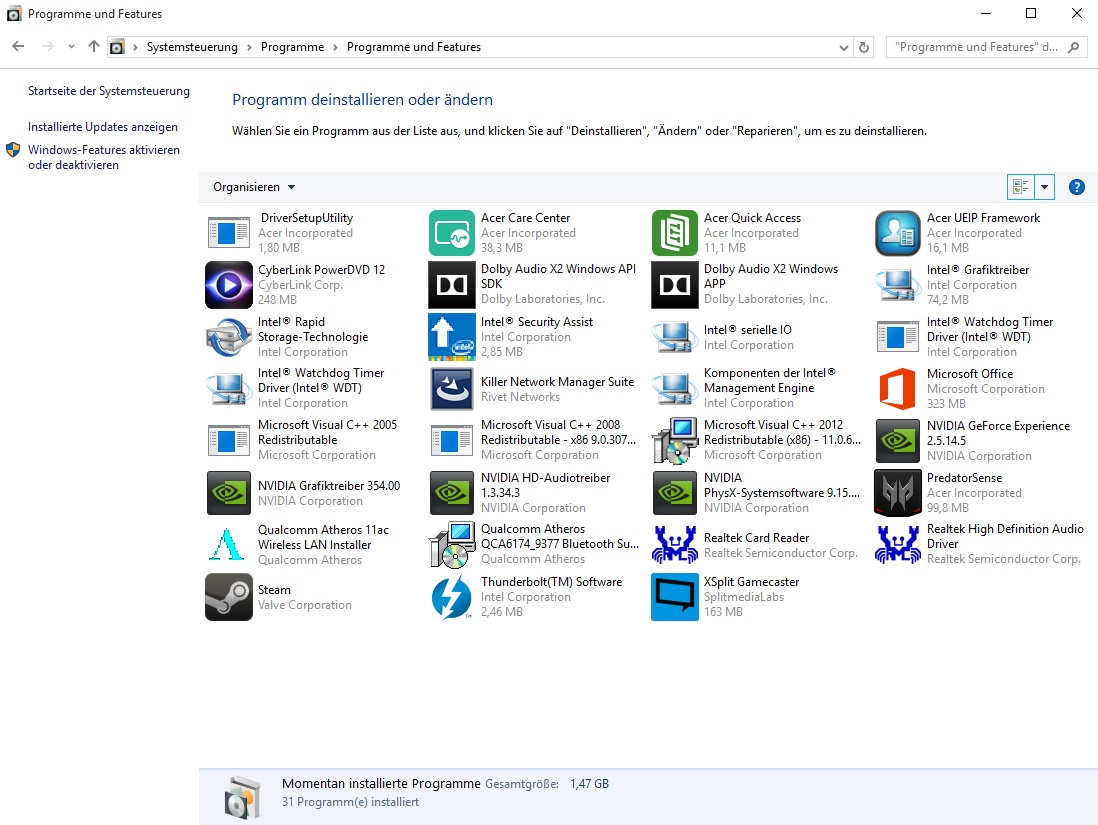Select the Dolby Audio X2 Windows API SDK icon
This screenshot has width=1098, height=825.
pyautogui.click(x=452, y=285)
